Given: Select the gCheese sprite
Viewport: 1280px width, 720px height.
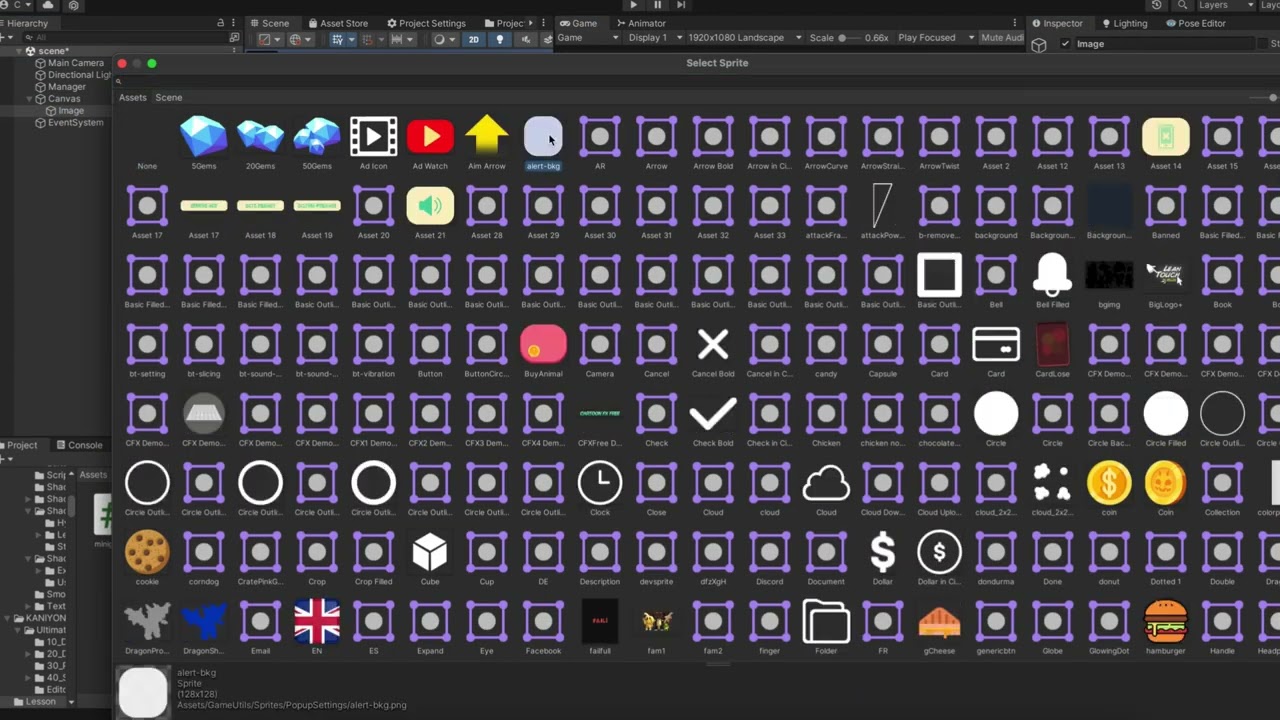Looking at the screenshot, I should pos(939,621).
